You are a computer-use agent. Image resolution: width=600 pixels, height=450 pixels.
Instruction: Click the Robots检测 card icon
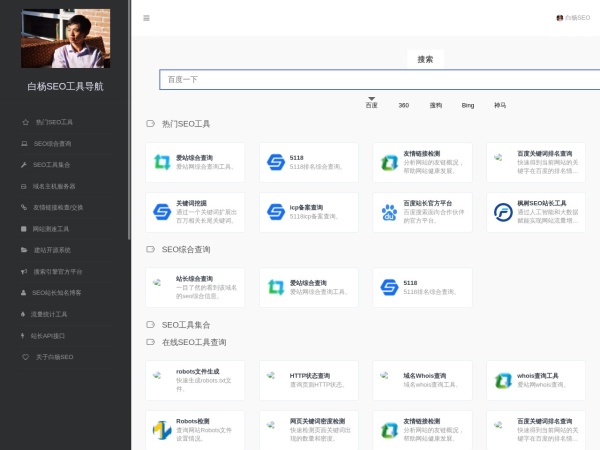coord(162,430)
